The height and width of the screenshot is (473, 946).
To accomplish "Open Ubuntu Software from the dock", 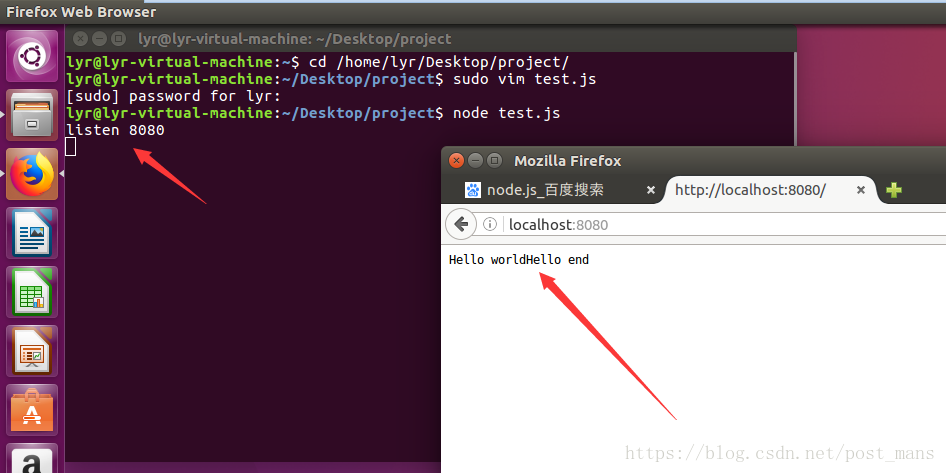I will coord(32,410).
